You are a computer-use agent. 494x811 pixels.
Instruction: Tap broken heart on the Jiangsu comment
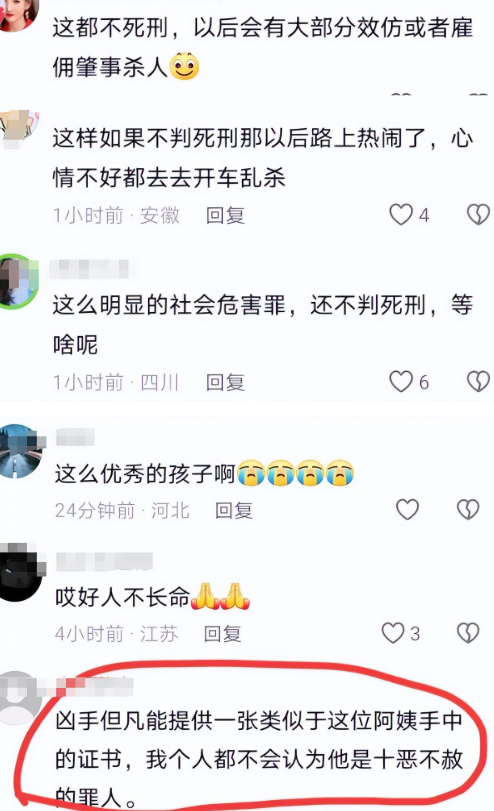coord(468,633)
